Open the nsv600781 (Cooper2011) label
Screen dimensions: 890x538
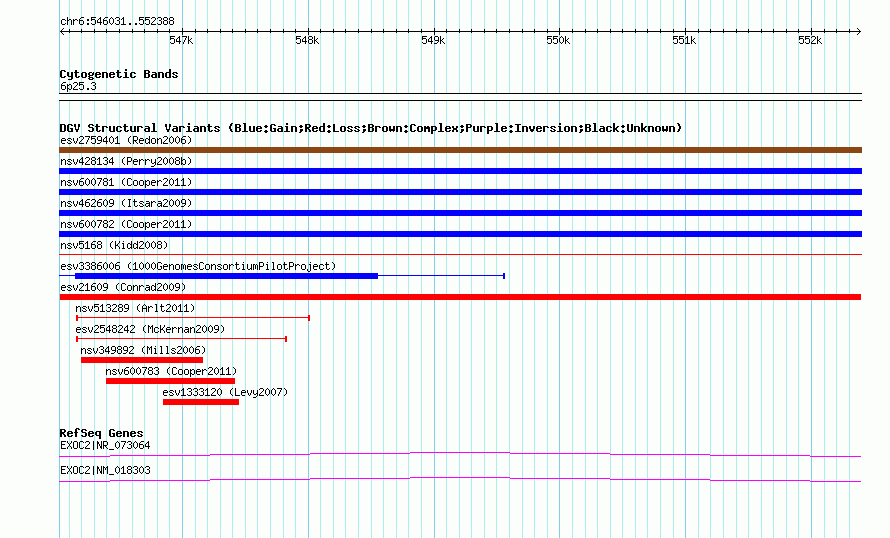tap(126, 182)
